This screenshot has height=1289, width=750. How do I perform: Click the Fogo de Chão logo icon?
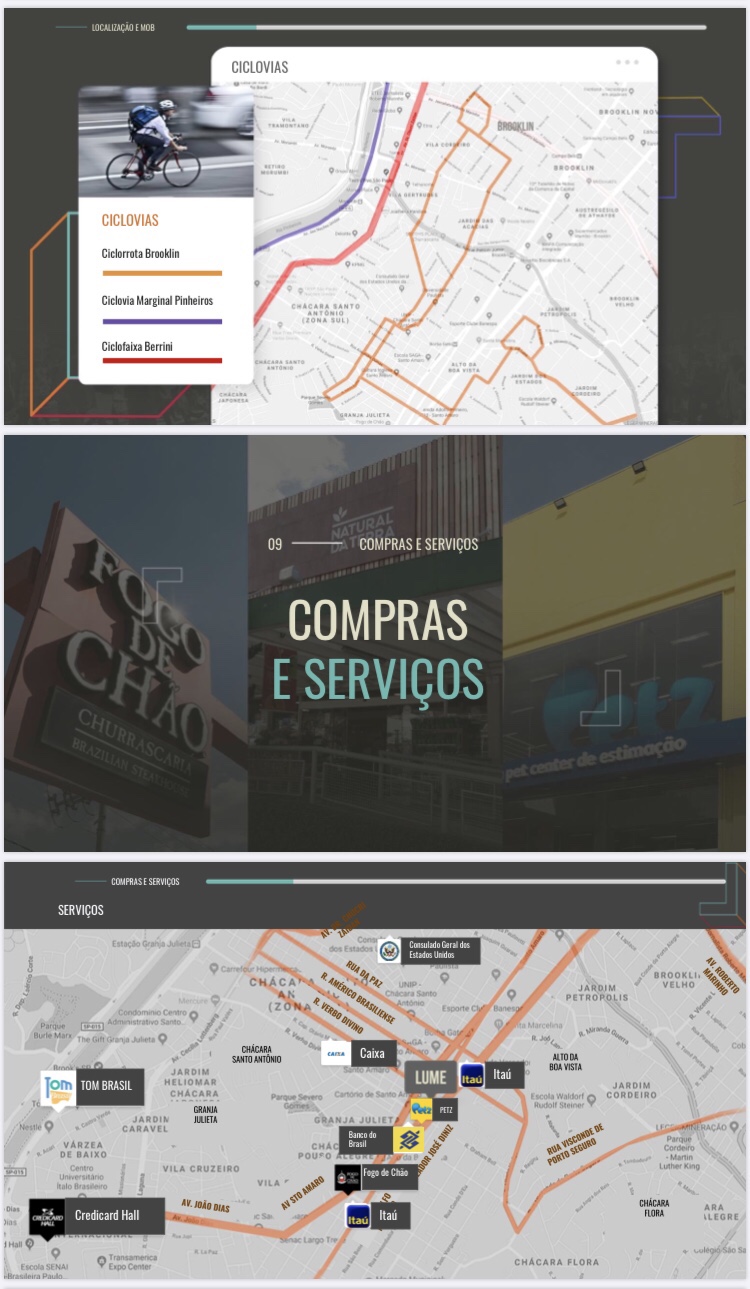click(x=347, y=1177)
